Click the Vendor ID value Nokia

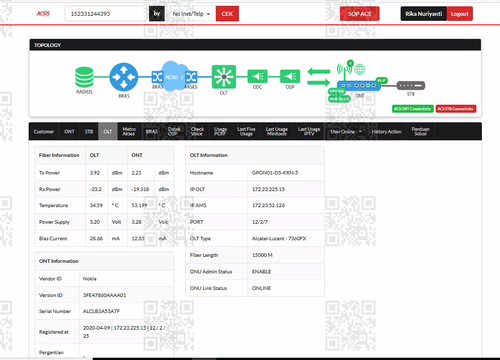click(90, 279)
